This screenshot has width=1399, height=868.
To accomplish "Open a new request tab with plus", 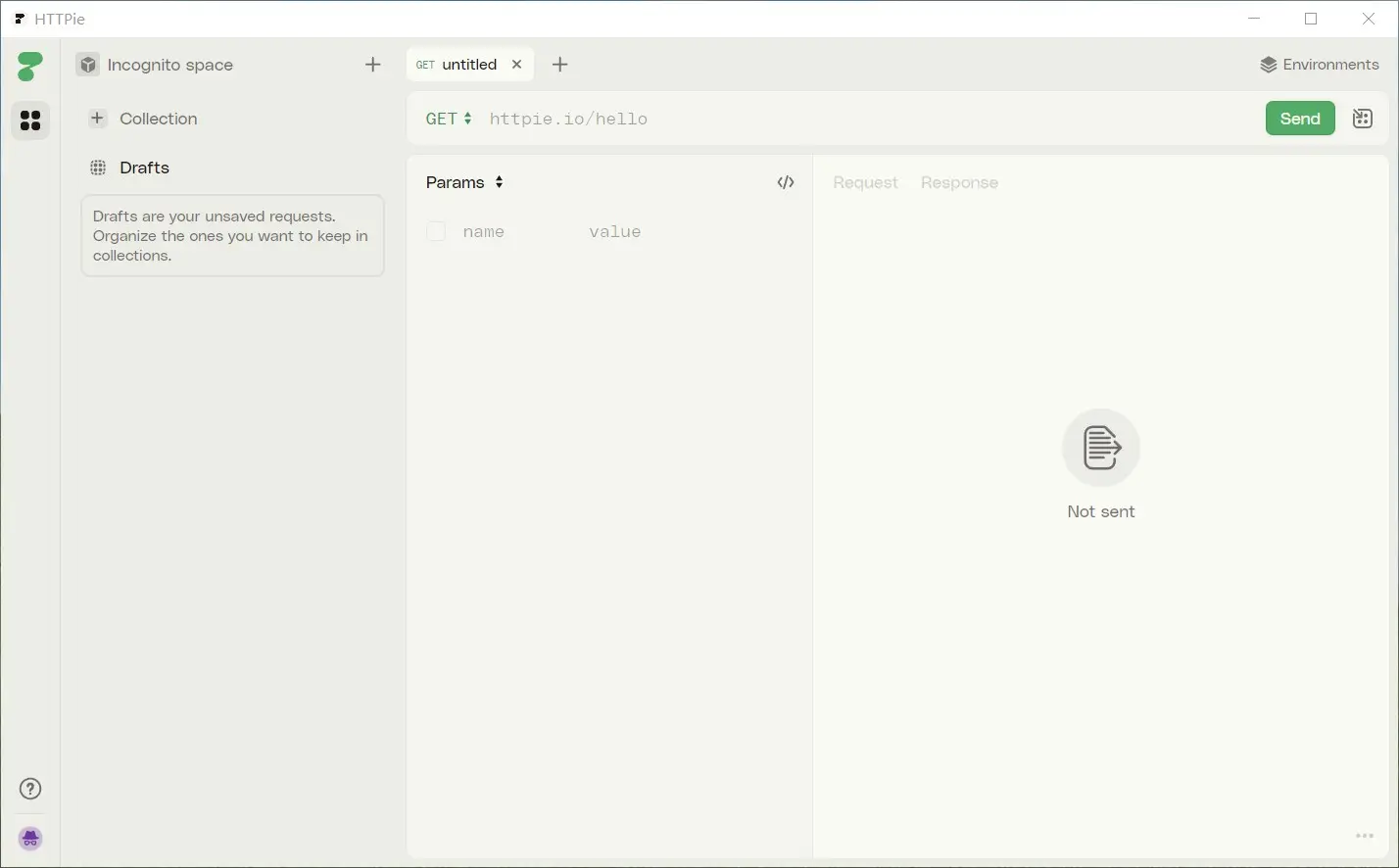I will [559, 65].
